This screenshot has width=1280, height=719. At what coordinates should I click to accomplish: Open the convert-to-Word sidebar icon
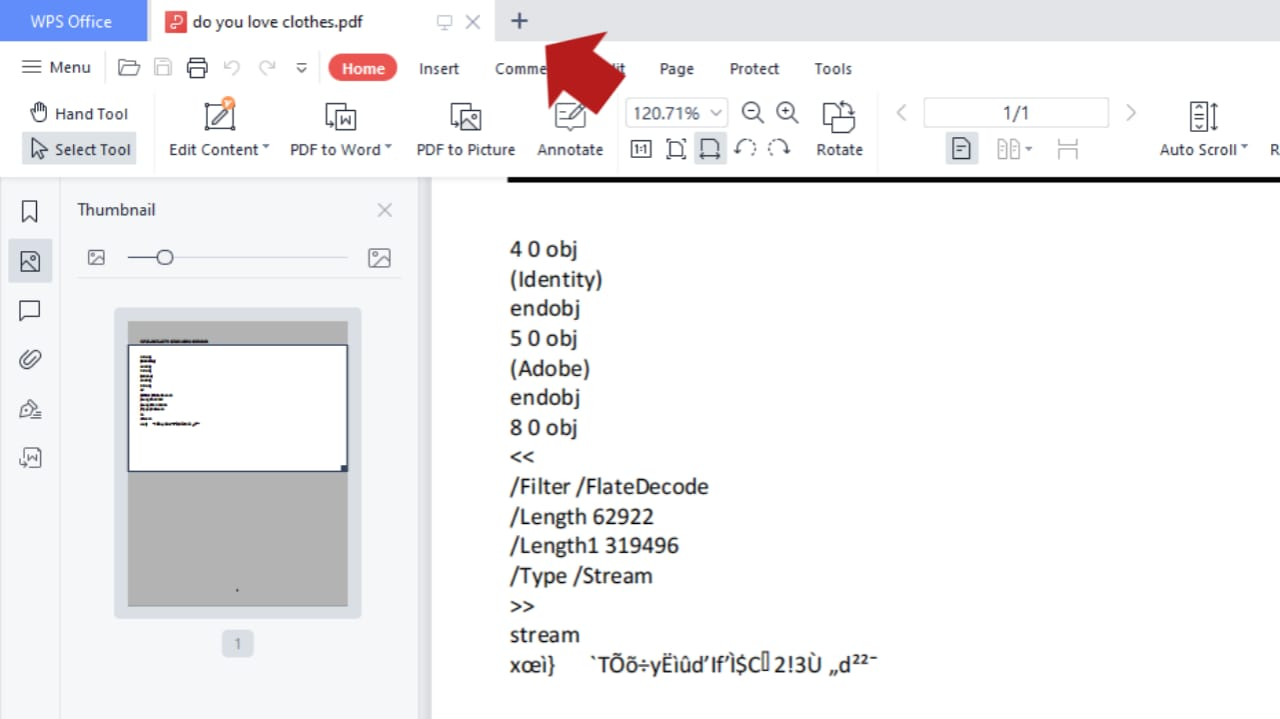(30, 458)
